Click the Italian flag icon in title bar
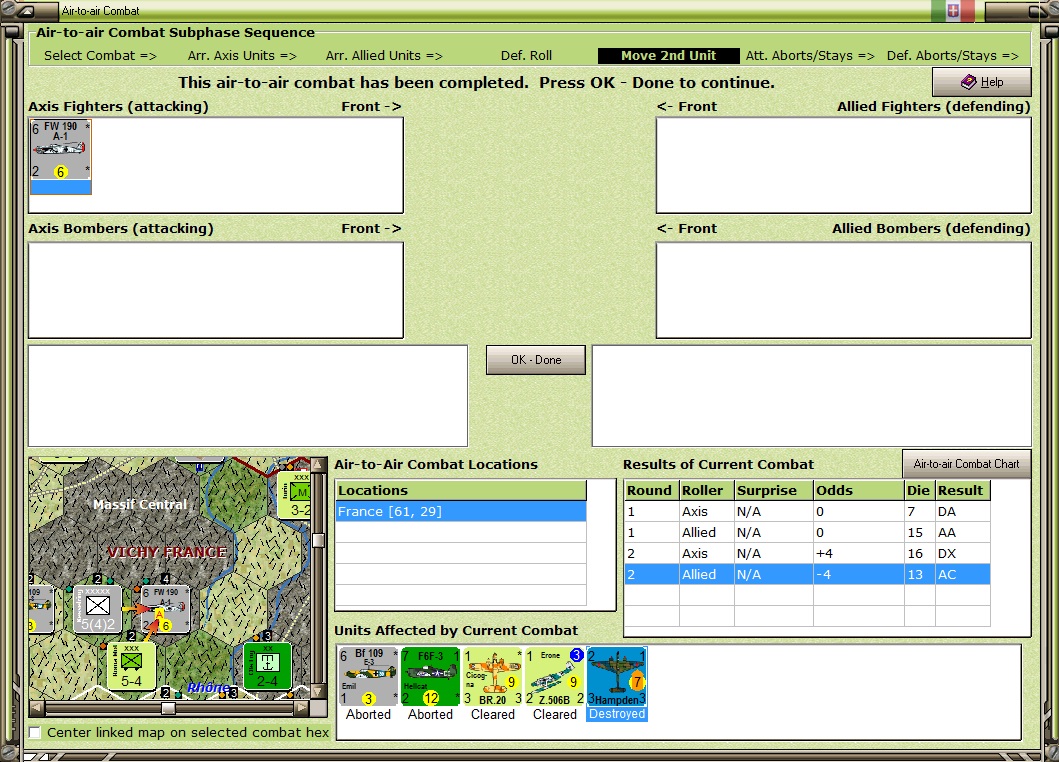1059x762 pixels. pos(952,10)
